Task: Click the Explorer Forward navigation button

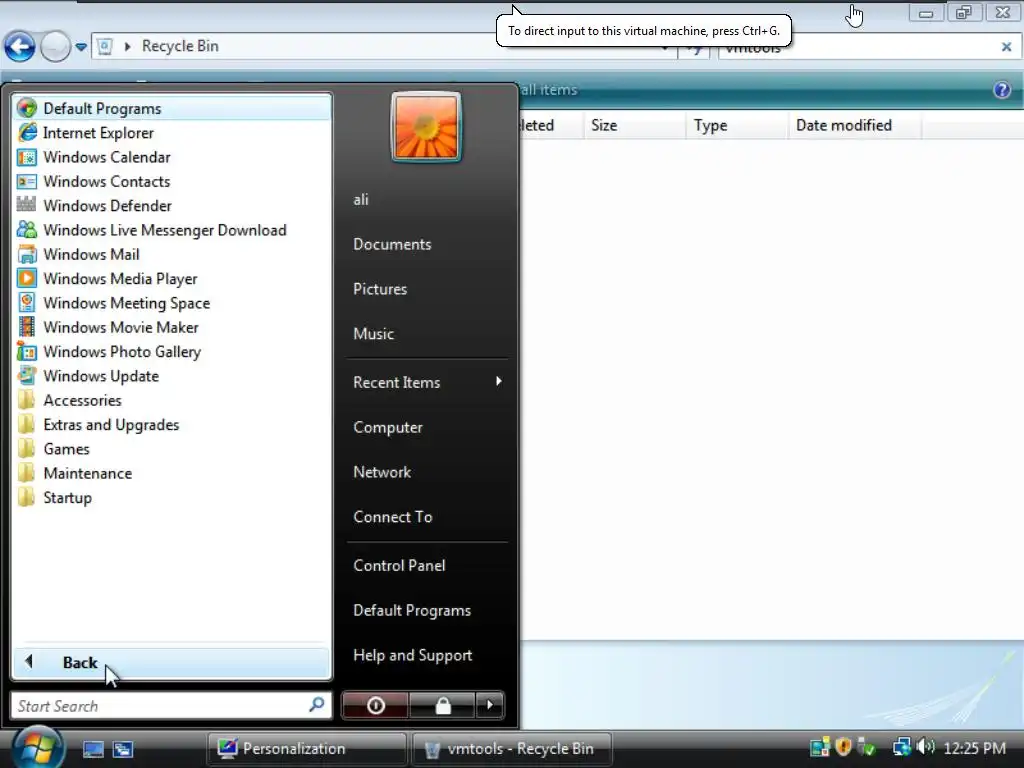Action: pyautogui.click(x=56, y=47)
